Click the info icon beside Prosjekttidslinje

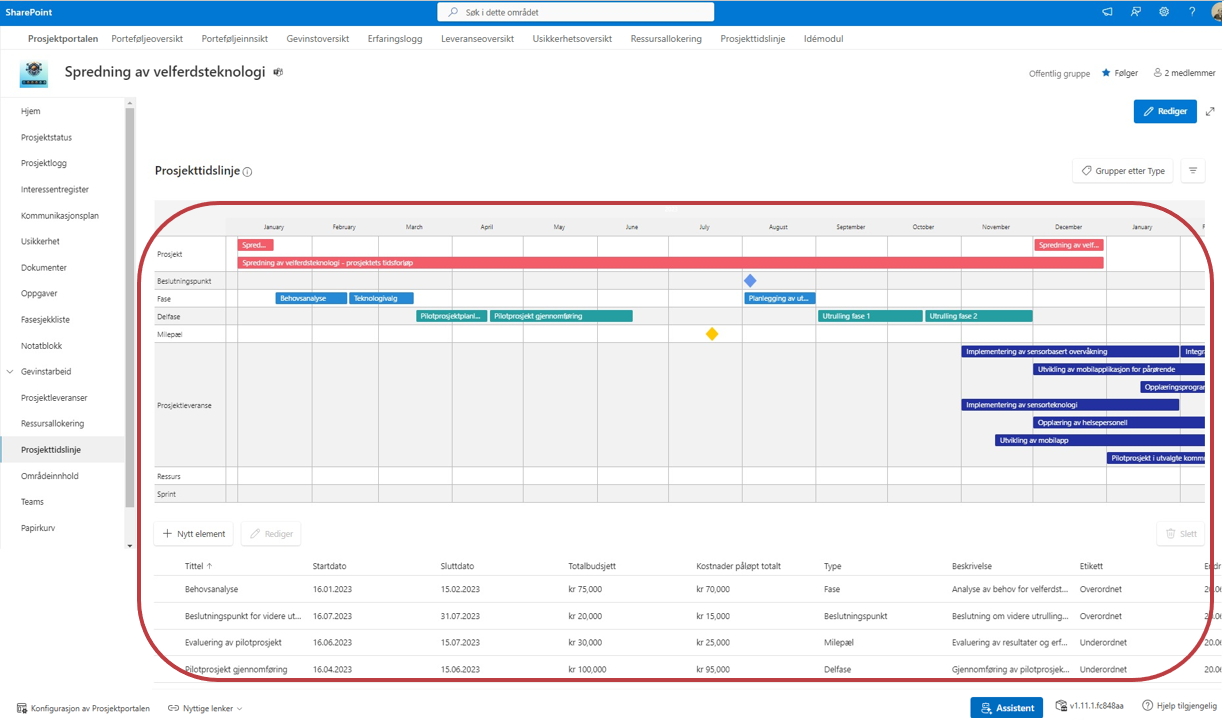(248, 172)
